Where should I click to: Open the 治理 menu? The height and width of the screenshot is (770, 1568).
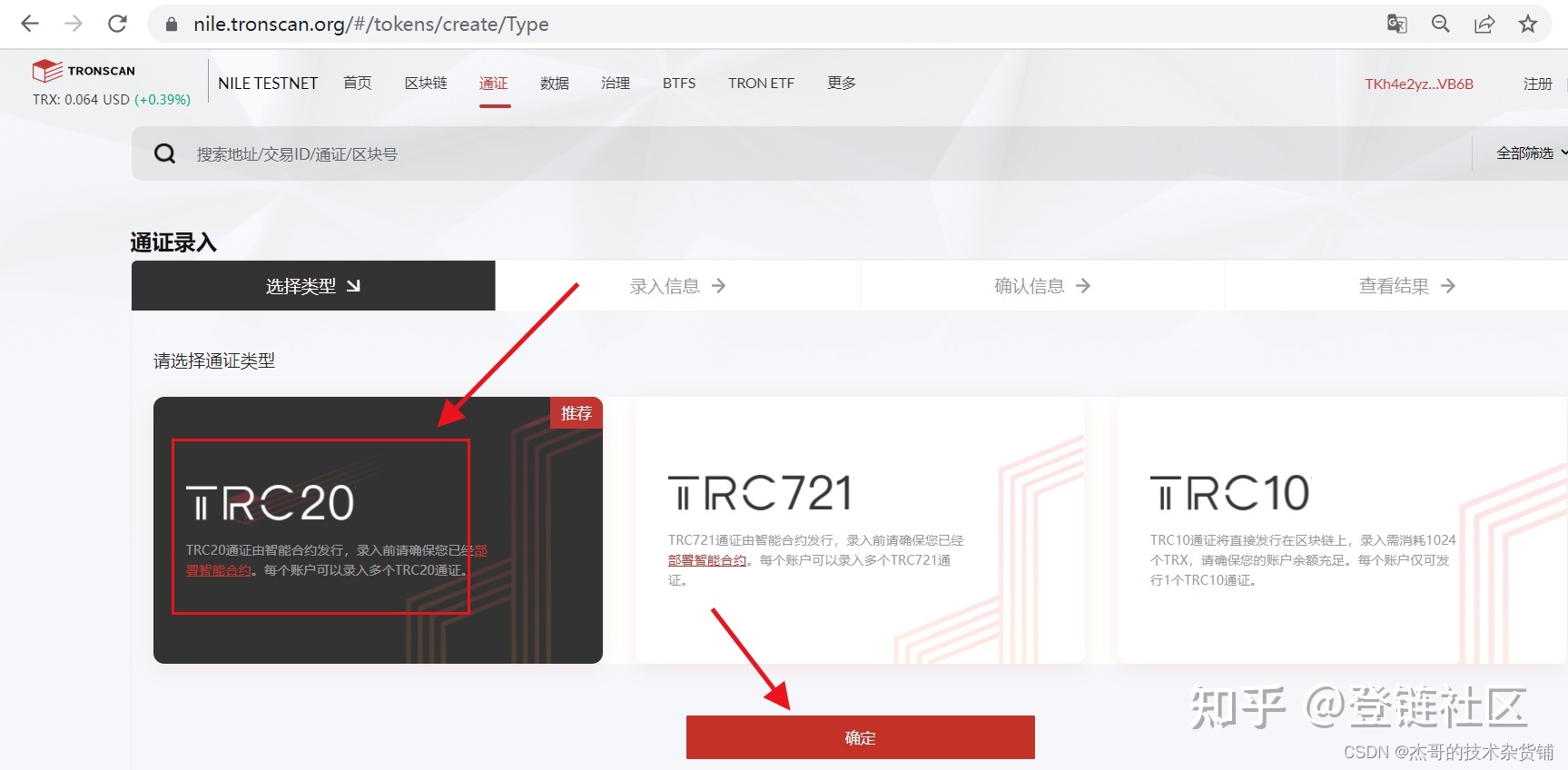pos(616,84)
